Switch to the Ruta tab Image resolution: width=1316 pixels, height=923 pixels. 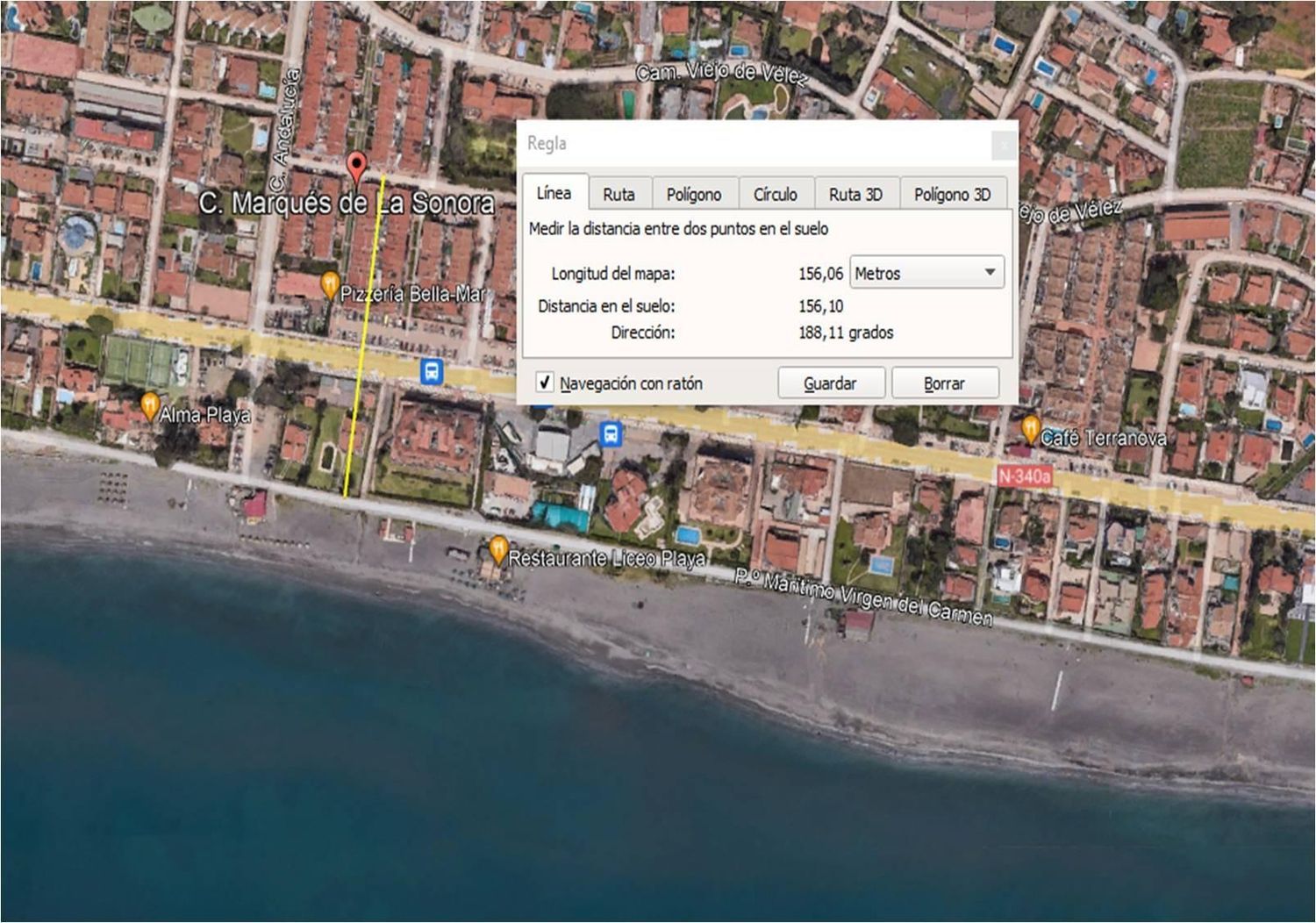pyautogui.click(x=619, y=195)
